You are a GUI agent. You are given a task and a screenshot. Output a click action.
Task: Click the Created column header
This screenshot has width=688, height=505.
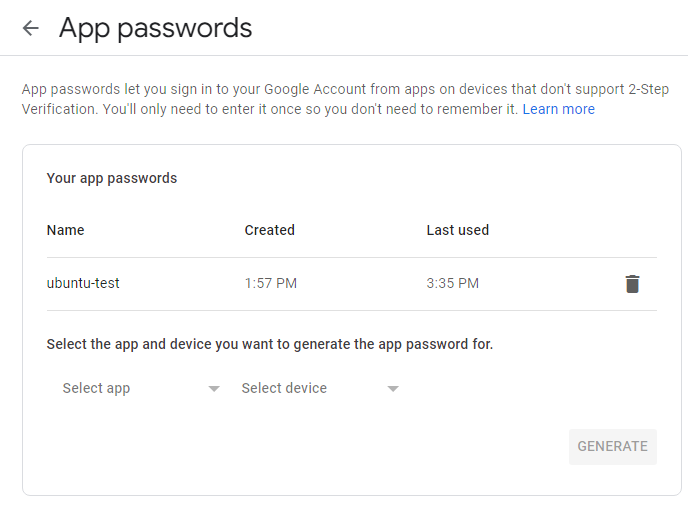[269, 230]
